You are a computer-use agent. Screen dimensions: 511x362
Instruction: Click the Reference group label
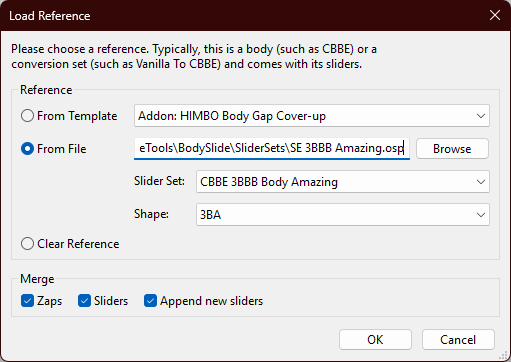46,90
